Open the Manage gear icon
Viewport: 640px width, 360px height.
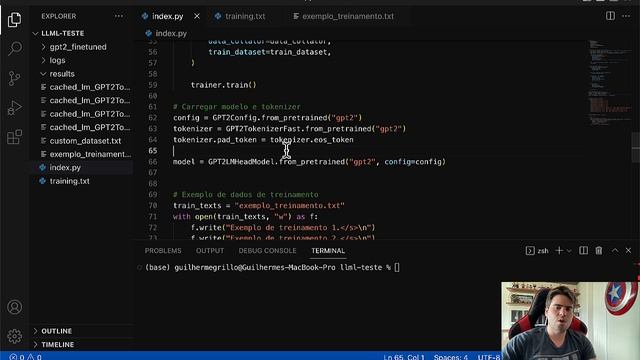(15, 336)
